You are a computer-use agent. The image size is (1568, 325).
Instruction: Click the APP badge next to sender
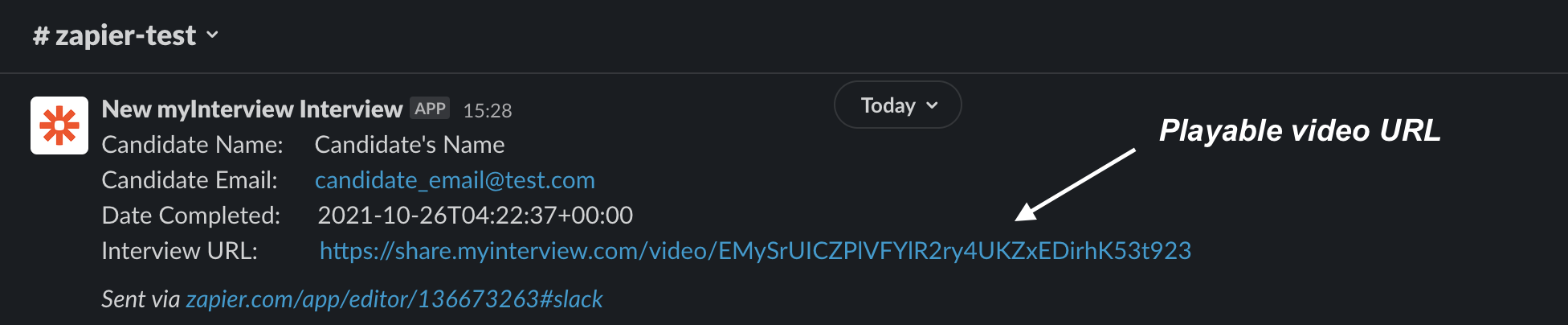(x=430, y=109)
